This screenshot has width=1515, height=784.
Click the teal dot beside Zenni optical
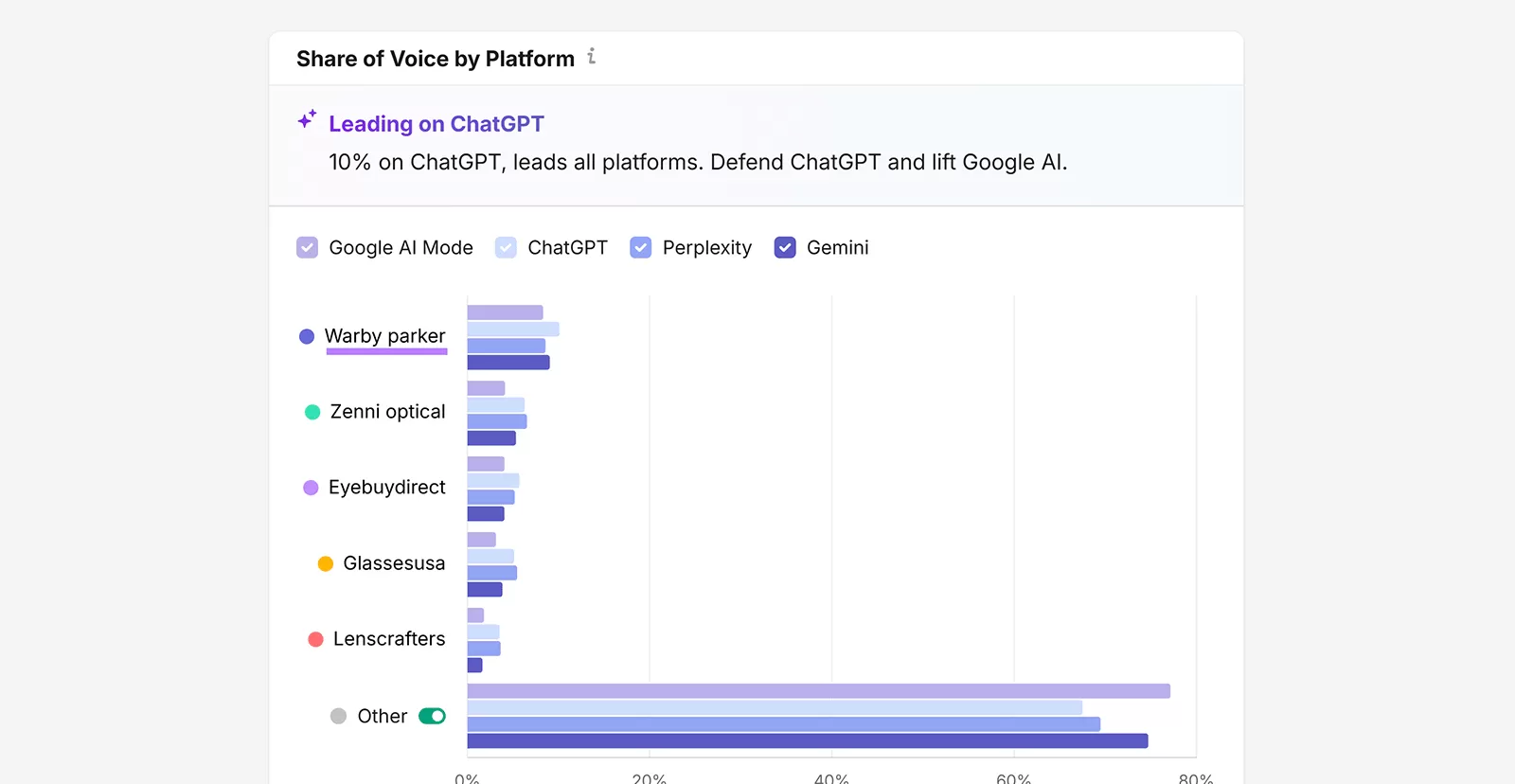(312, 412)
